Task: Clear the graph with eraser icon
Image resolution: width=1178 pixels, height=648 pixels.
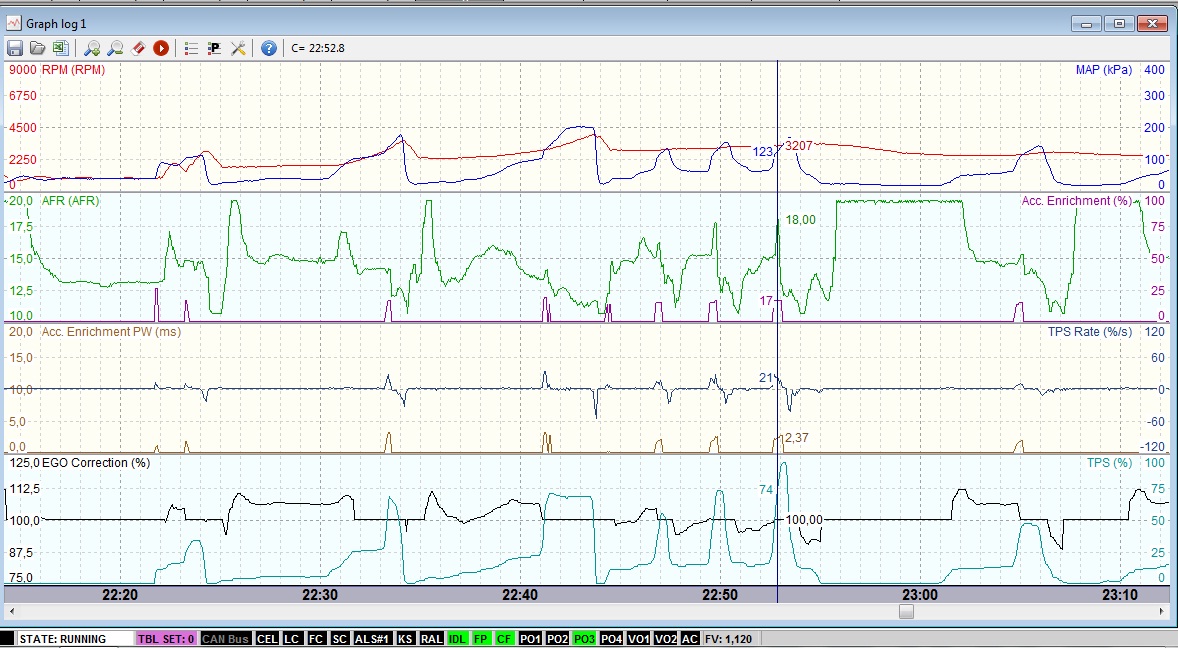Action: (x=138, y=48)
